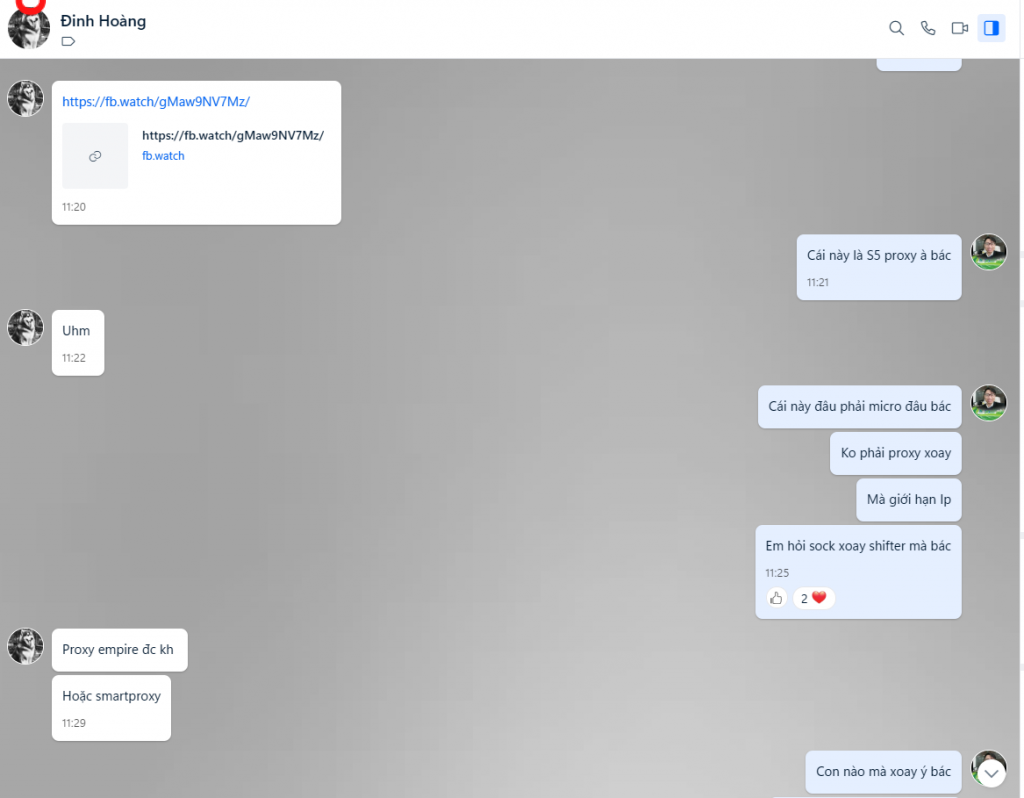The width and height of the screenshot is (1024, 798).
Task: Click the contact name Đinh Hoàng
Action: click(103, 21)
